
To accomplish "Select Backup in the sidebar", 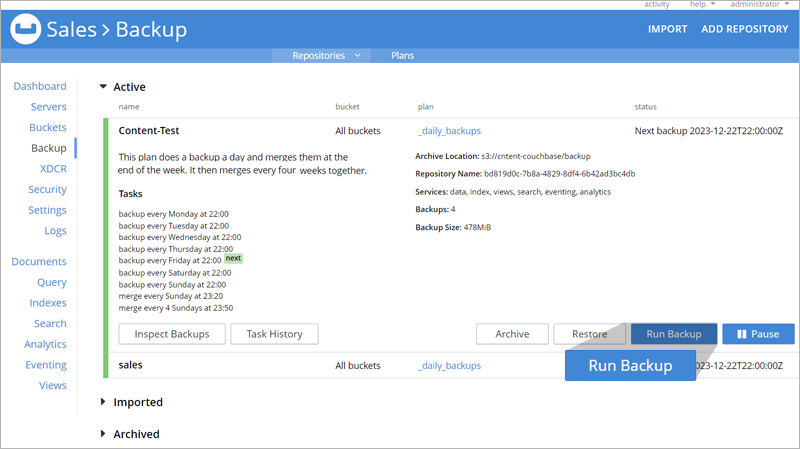I will click(x=48, y=148).
